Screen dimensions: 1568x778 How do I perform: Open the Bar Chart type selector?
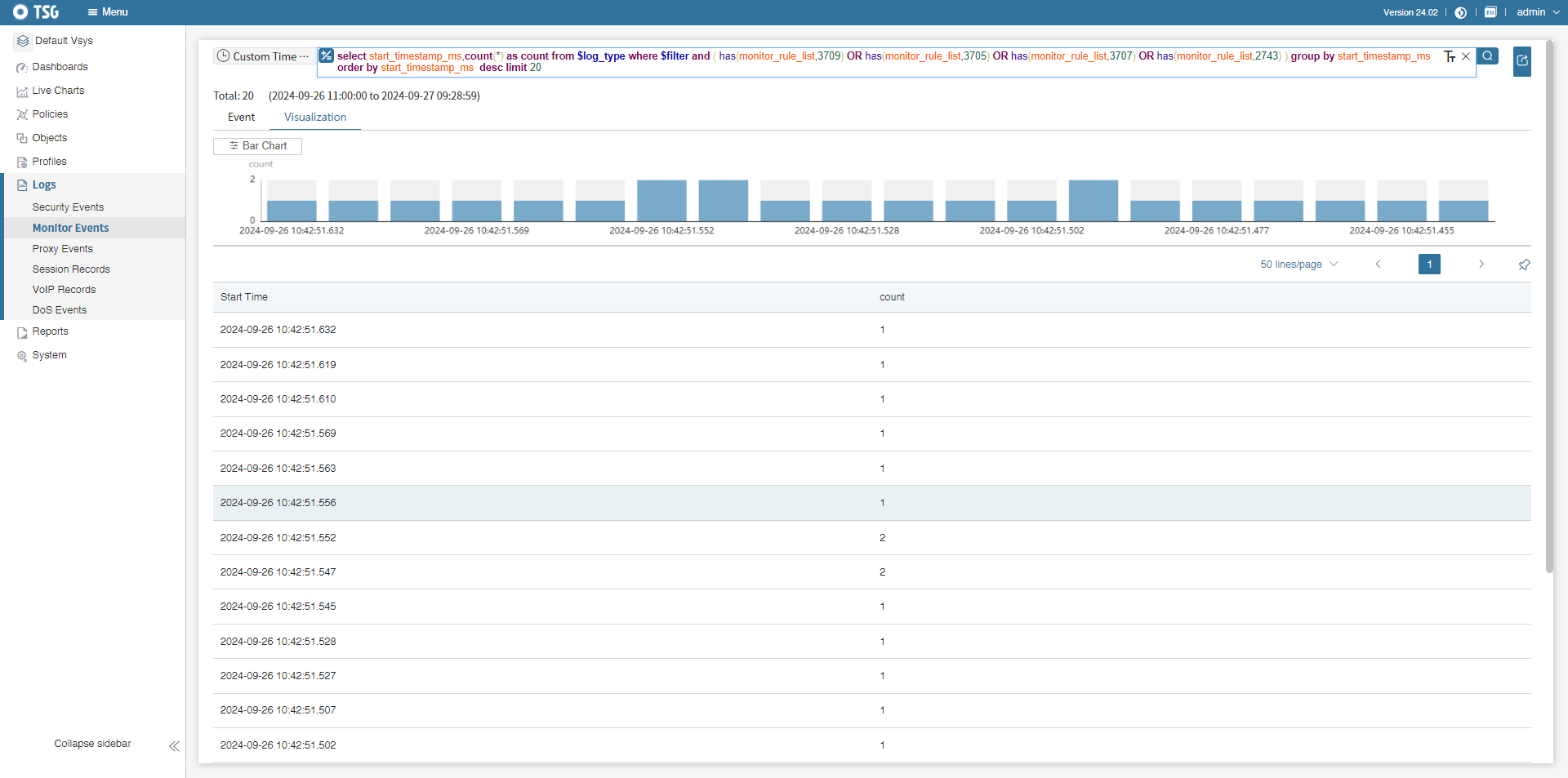[258, 146]
